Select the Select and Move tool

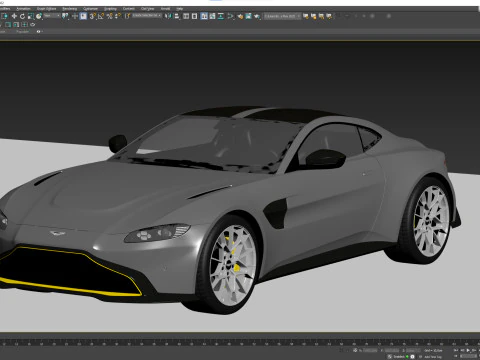point(14,16)
